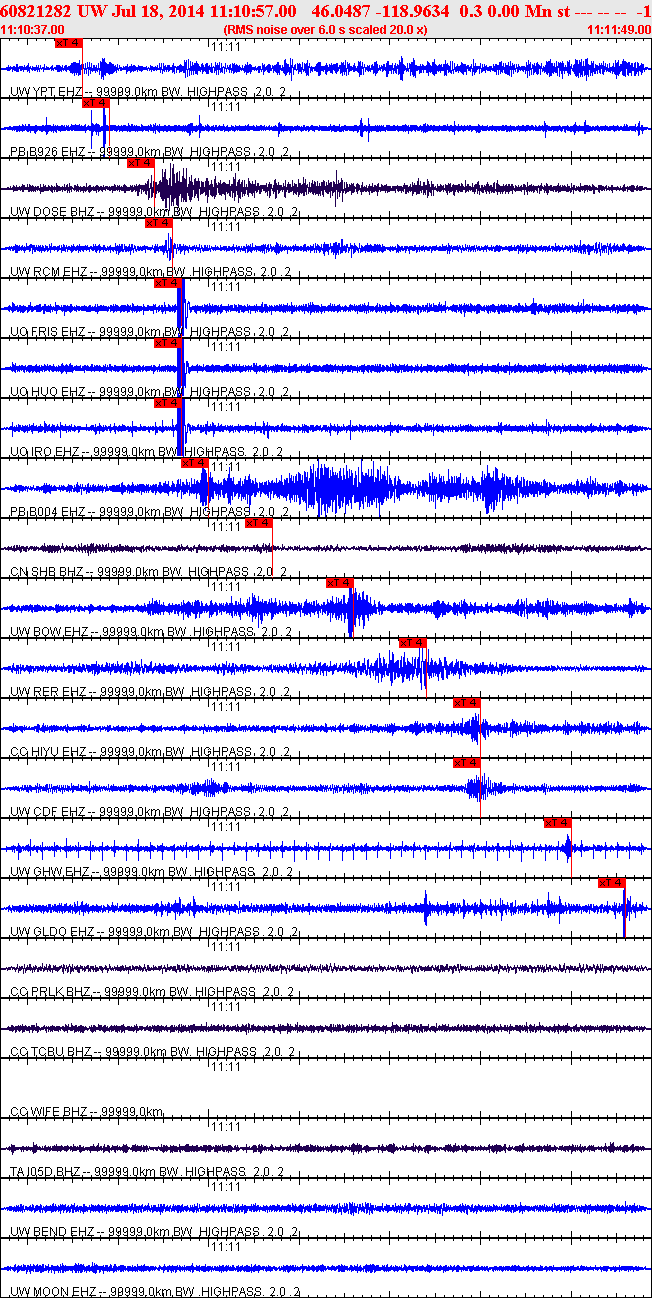Click the PB B004 EHZ waveform trace

[326, 487]
